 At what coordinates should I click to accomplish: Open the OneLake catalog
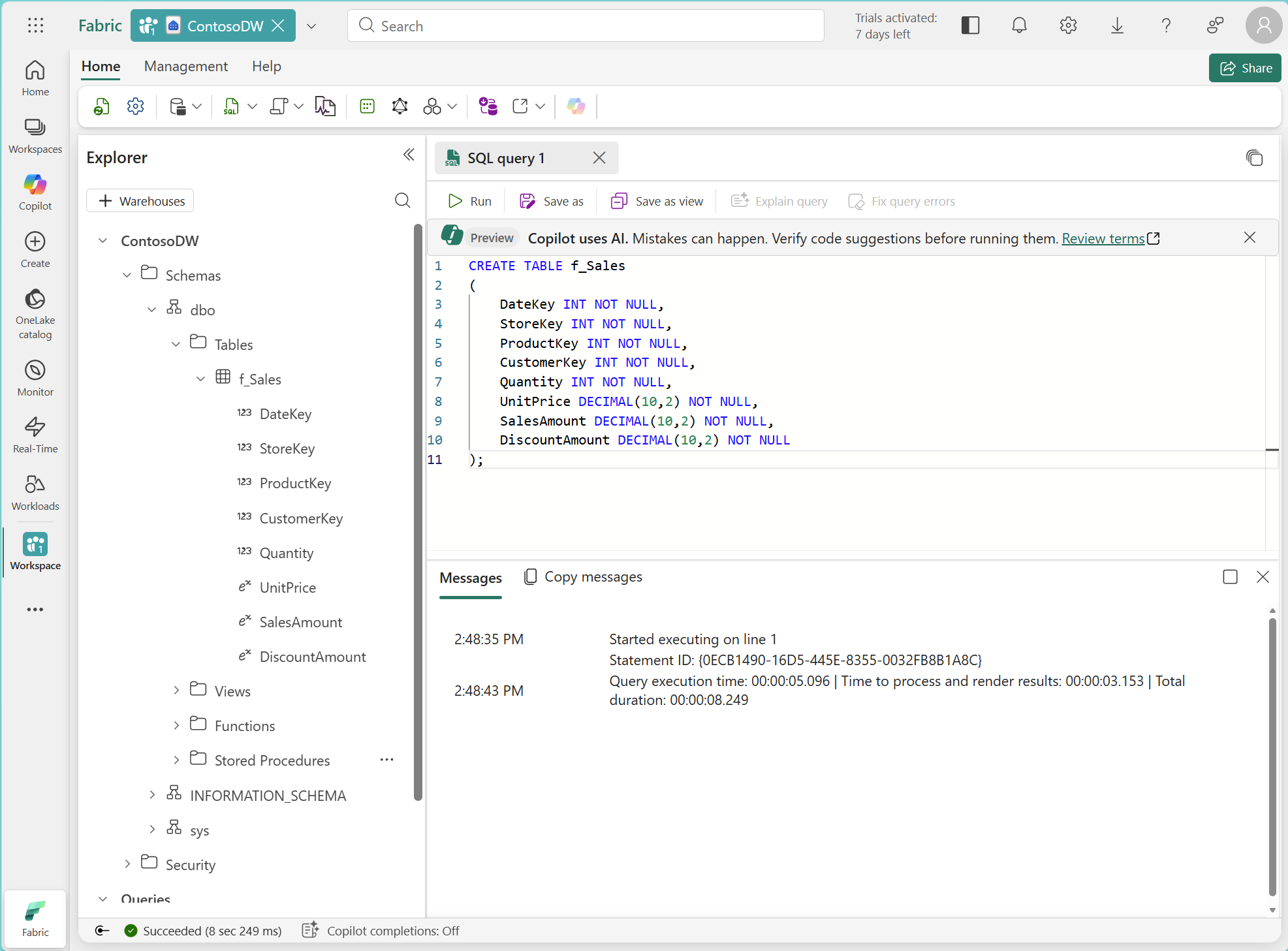(35, 312)
